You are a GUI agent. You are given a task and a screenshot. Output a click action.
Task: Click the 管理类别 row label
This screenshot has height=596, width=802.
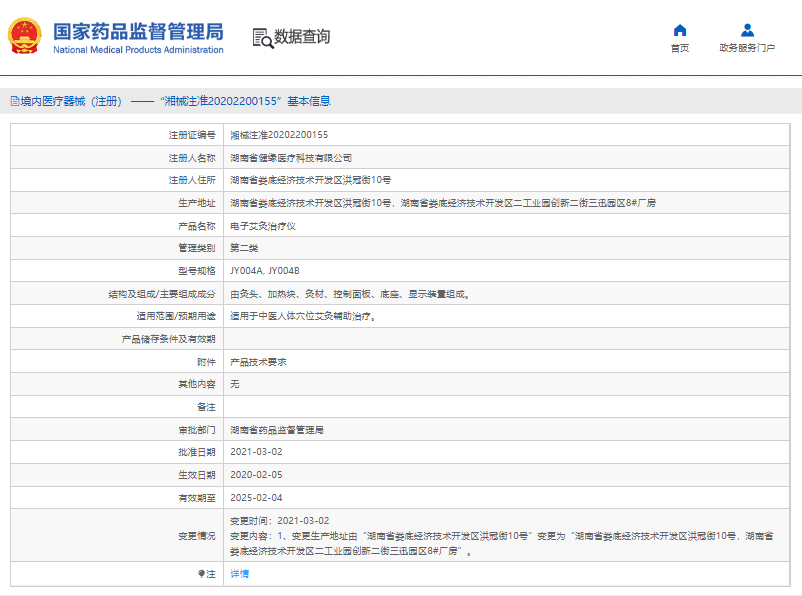click(x=197, y=248)
